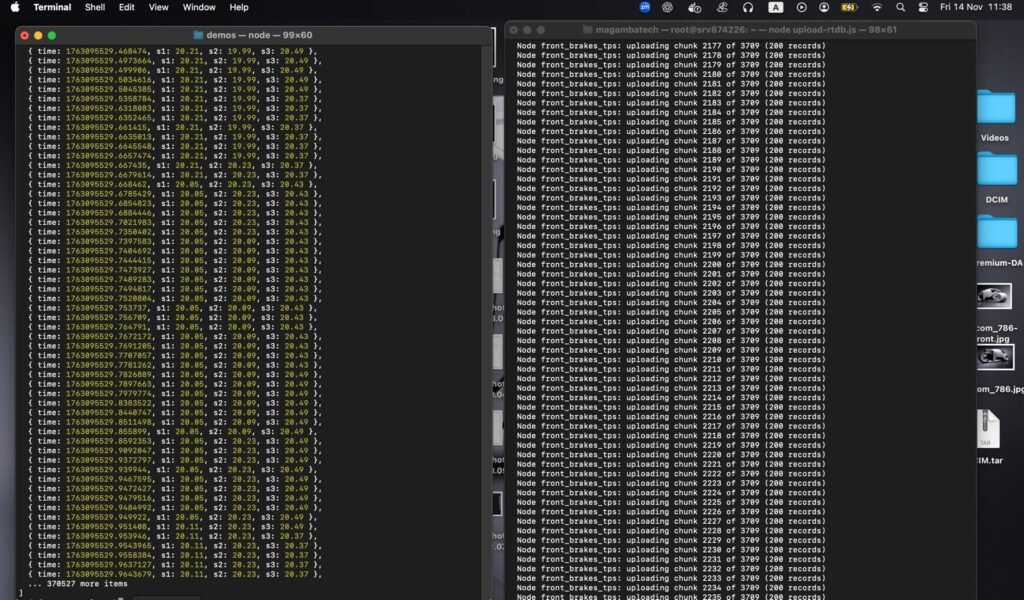The width and height of the screenshot is (1024, 600).
Task: Click the Zoom icon in menu bar
Action: pyautogui.click(x=645, y=7)
